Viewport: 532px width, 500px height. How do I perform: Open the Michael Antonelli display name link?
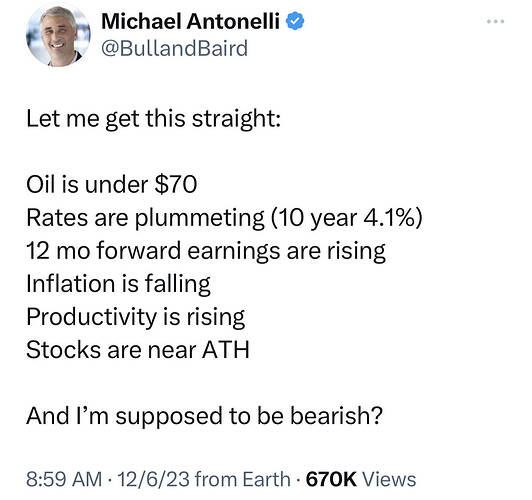[x=190, y=21]
